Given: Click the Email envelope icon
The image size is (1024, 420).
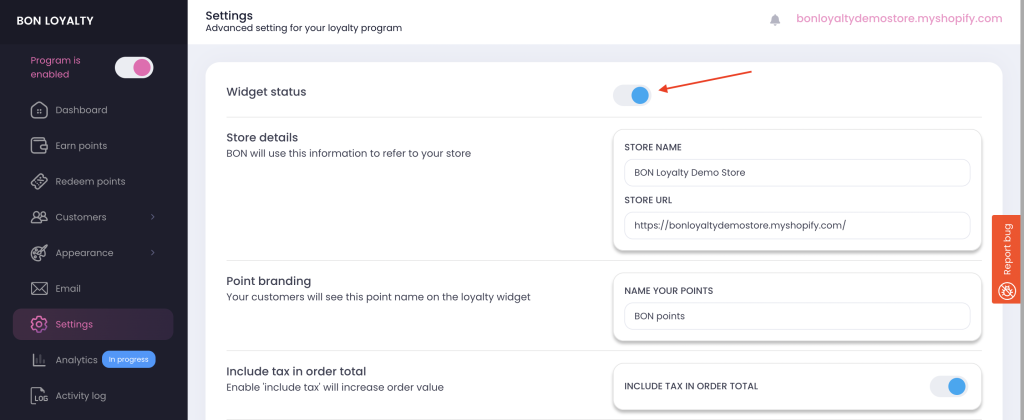Looking at the screenshot, I should click(39, 289).
